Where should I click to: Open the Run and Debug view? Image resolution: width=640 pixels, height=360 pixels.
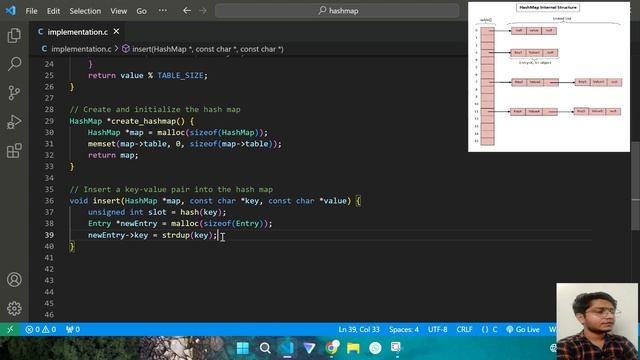pos(14,122)
